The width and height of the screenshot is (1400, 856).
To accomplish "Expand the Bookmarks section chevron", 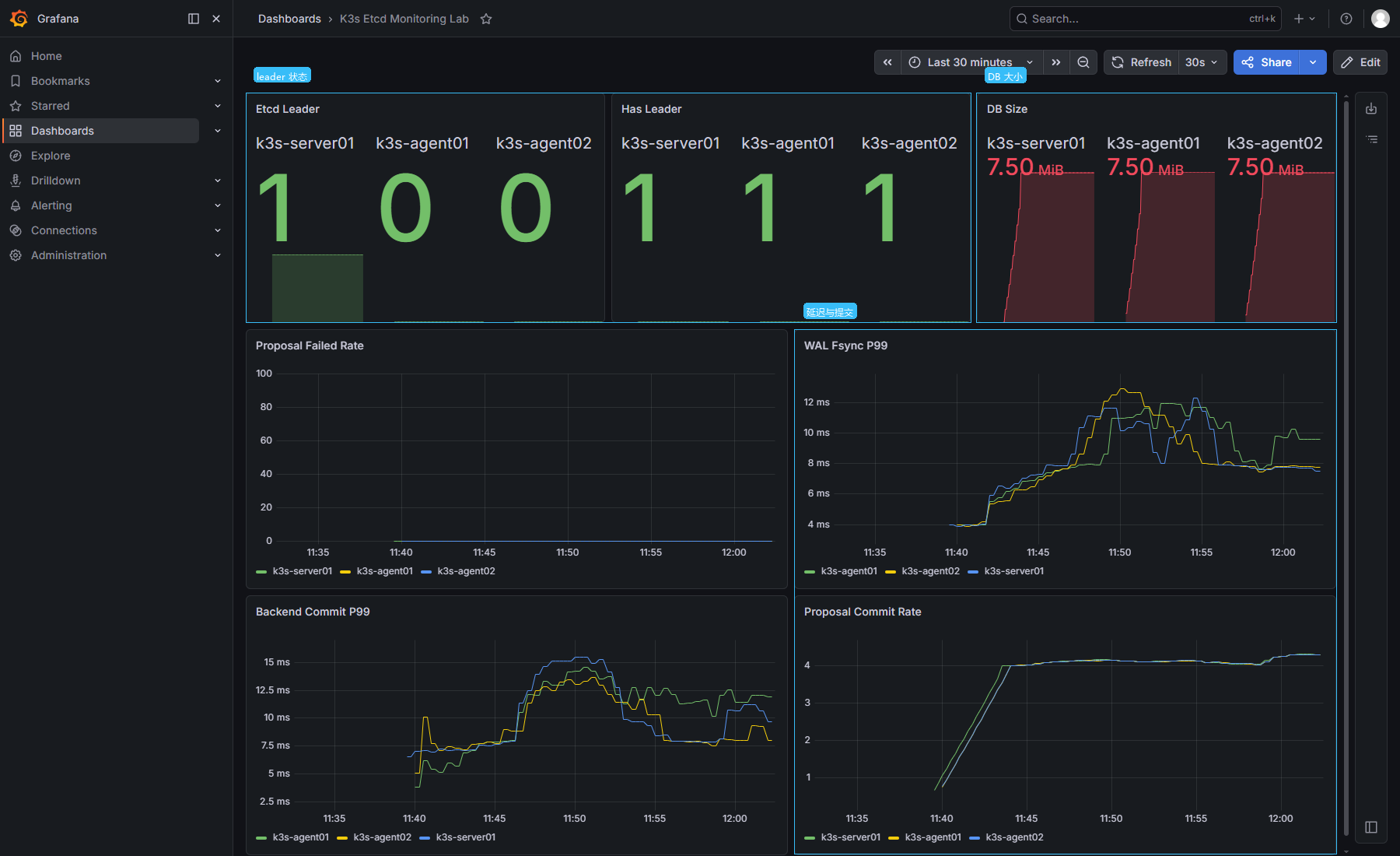I will 218,81.
